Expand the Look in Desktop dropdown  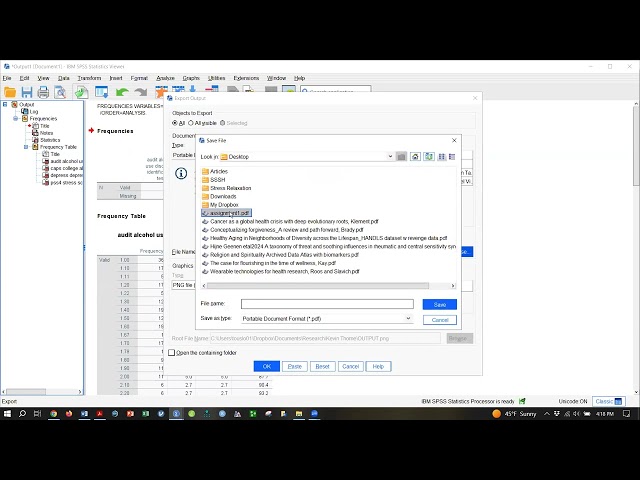[390, 156]
